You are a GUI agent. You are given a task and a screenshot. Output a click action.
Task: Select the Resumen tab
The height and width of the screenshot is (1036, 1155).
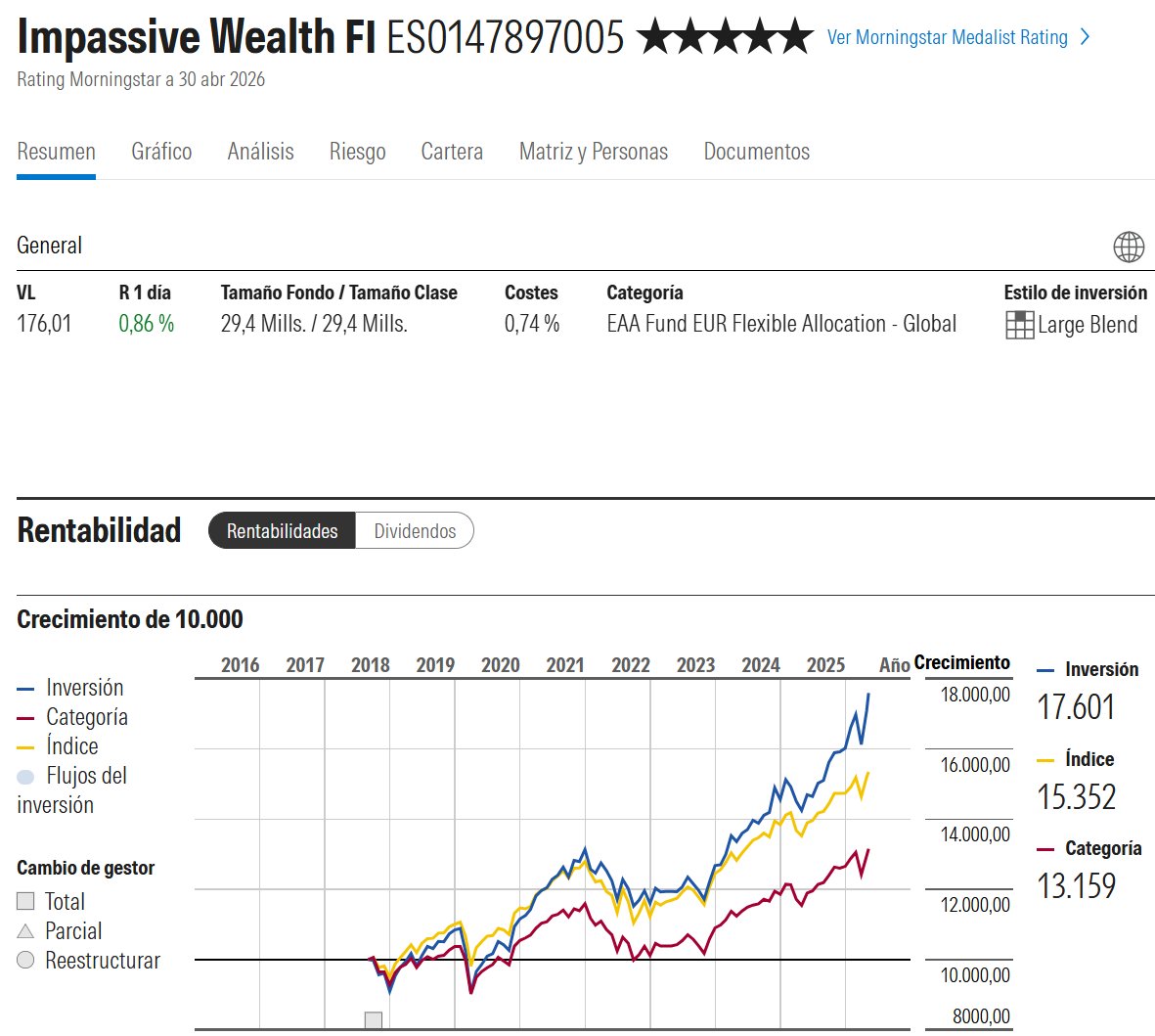pos(56,152)
